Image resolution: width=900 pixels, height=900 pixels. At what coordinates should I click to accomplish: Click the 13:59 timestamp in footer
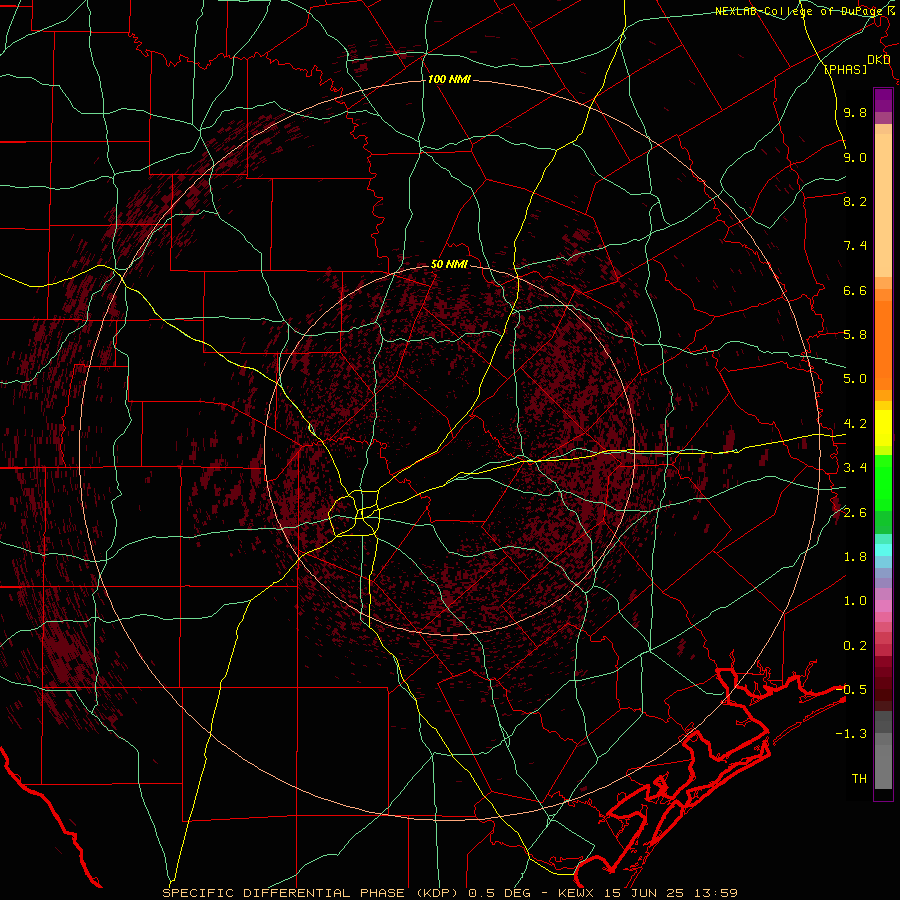pos(717,893)
